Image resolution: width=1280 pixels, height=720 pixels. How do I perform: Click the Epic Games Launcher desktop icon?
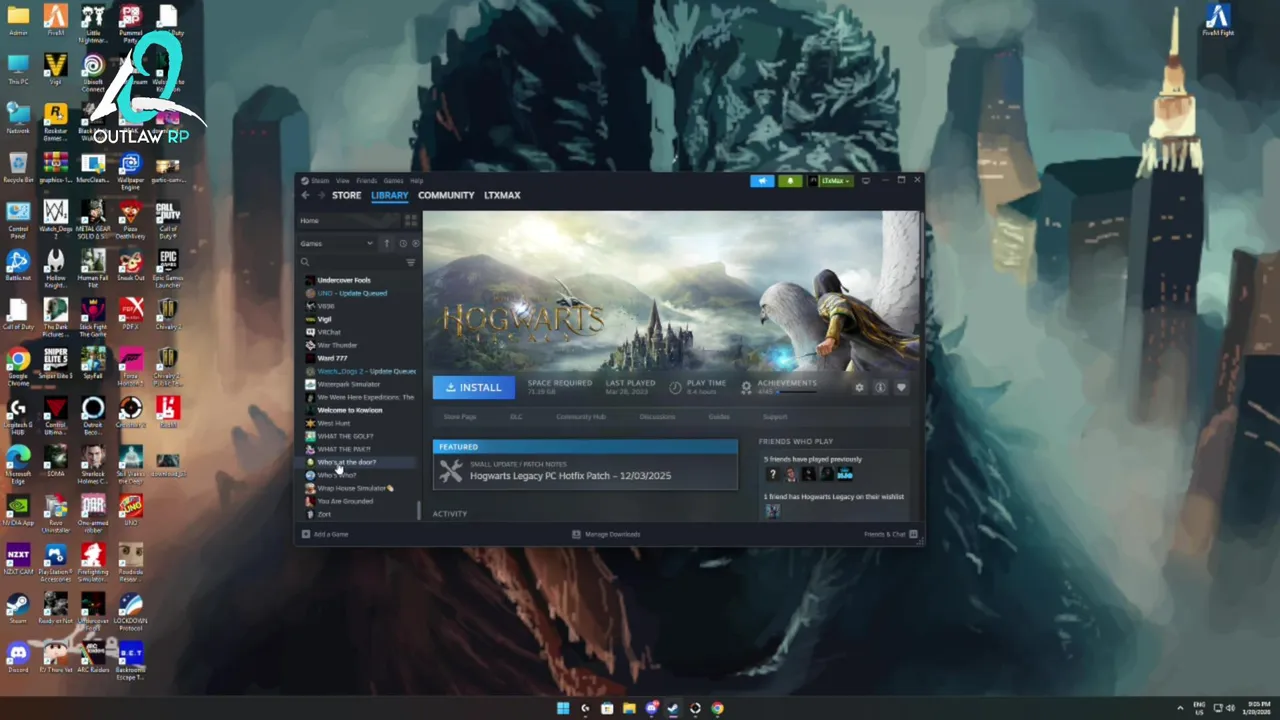[x=168, y=265]
